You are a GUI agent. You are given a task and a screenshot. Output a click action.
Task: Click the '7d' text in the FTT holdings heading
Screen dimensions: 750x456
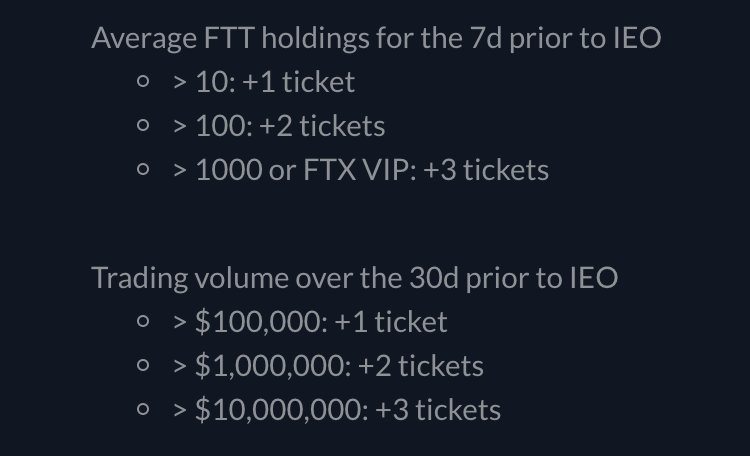(x=485, y=38)
